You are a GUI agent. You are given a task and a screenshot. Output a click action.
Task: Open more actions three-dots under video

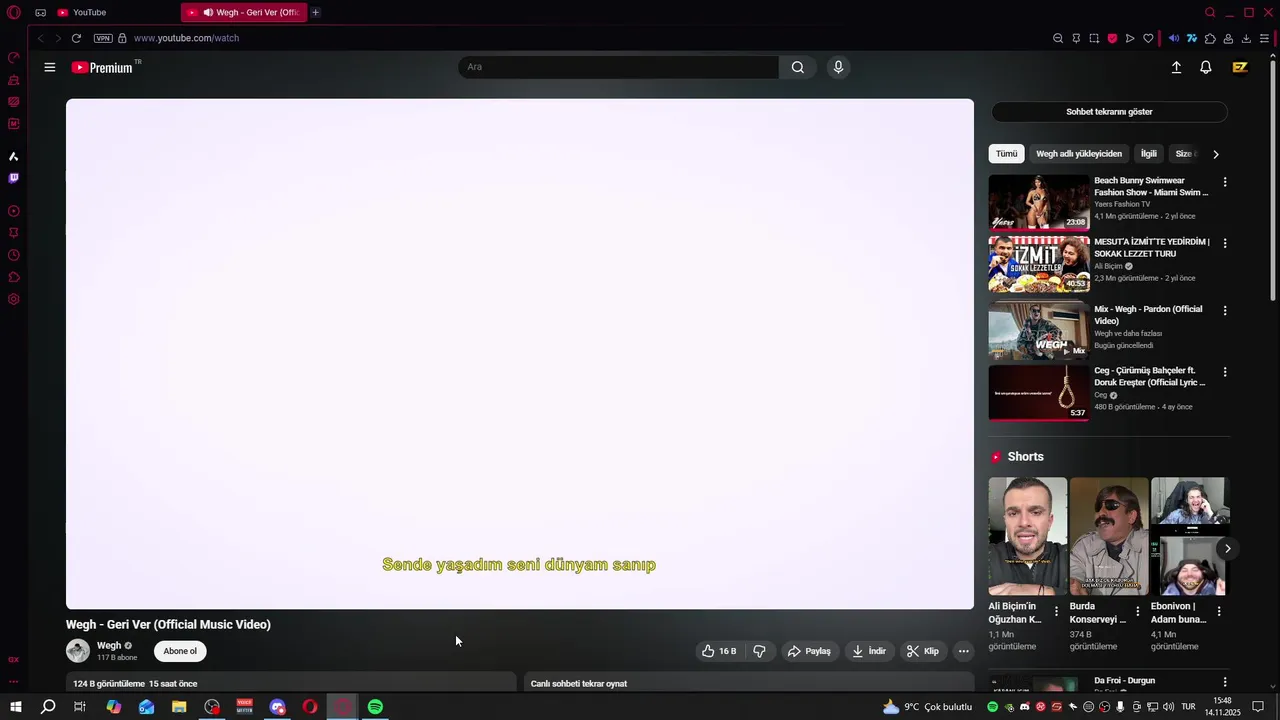[963, 651]
